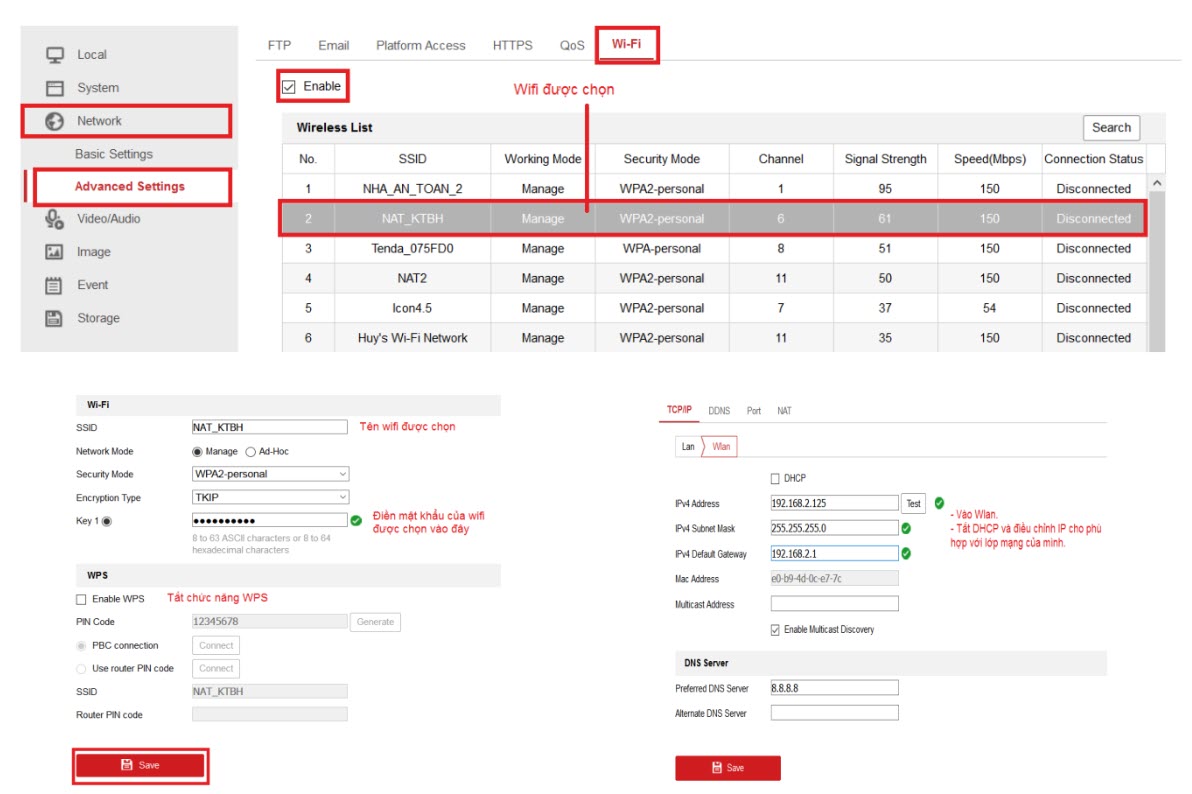Click the Storage disk icon
Screen dimensions: 1192x794
[x=55, y=318]
